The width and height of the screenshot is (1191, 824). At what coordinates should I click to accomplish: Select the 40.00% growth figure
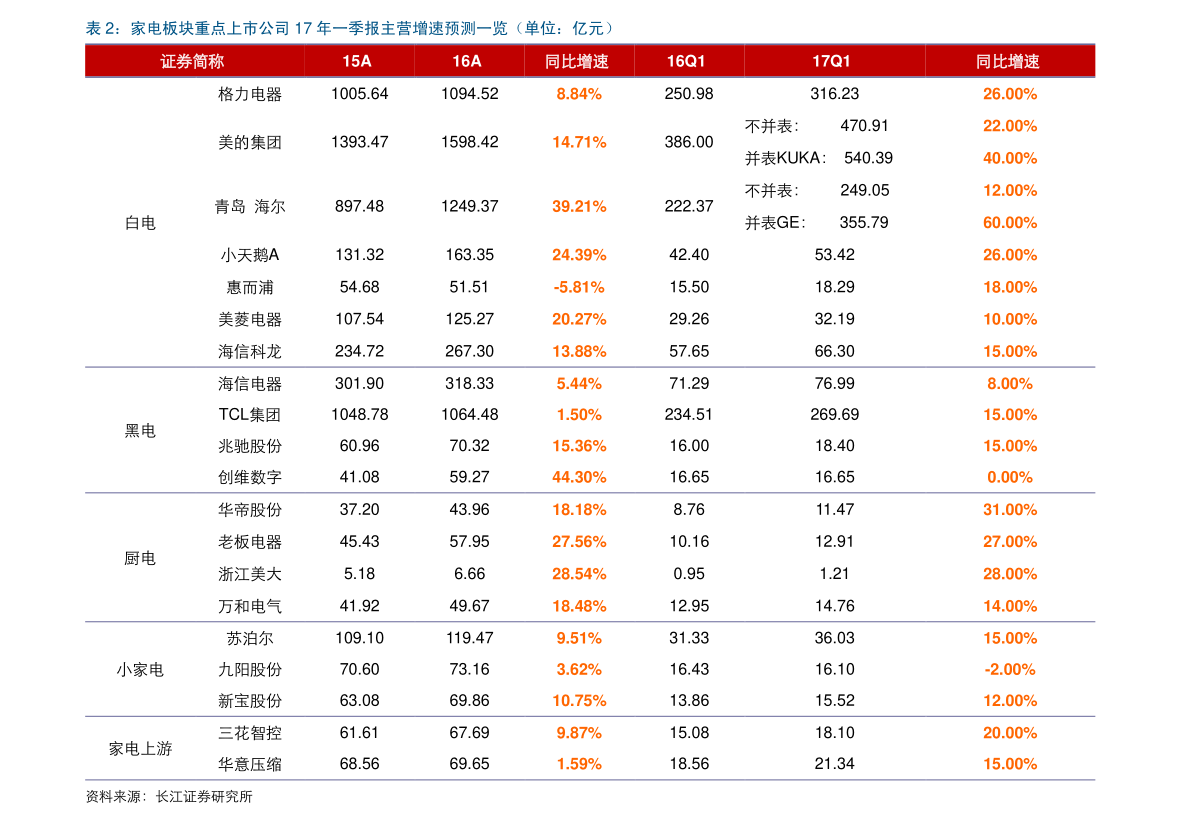1009,159
